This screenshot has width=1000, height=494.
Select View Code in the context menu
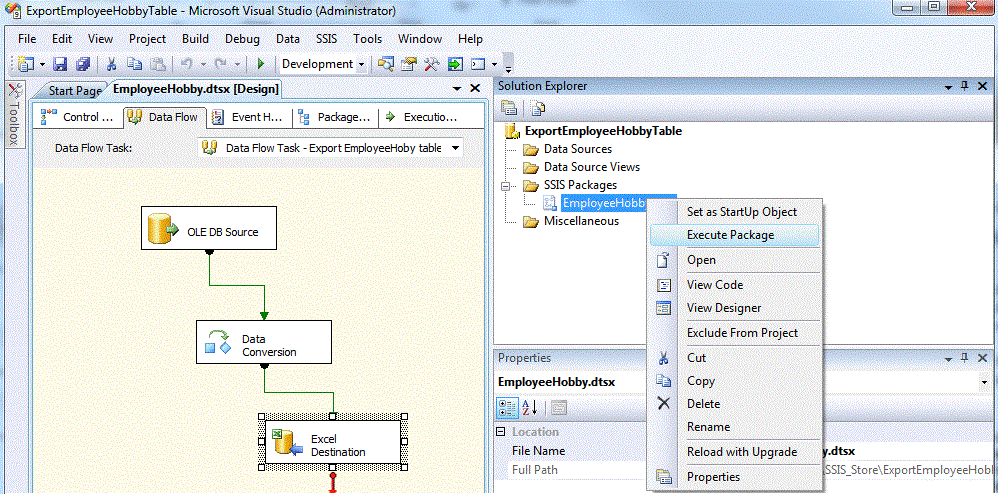point(734,285)
